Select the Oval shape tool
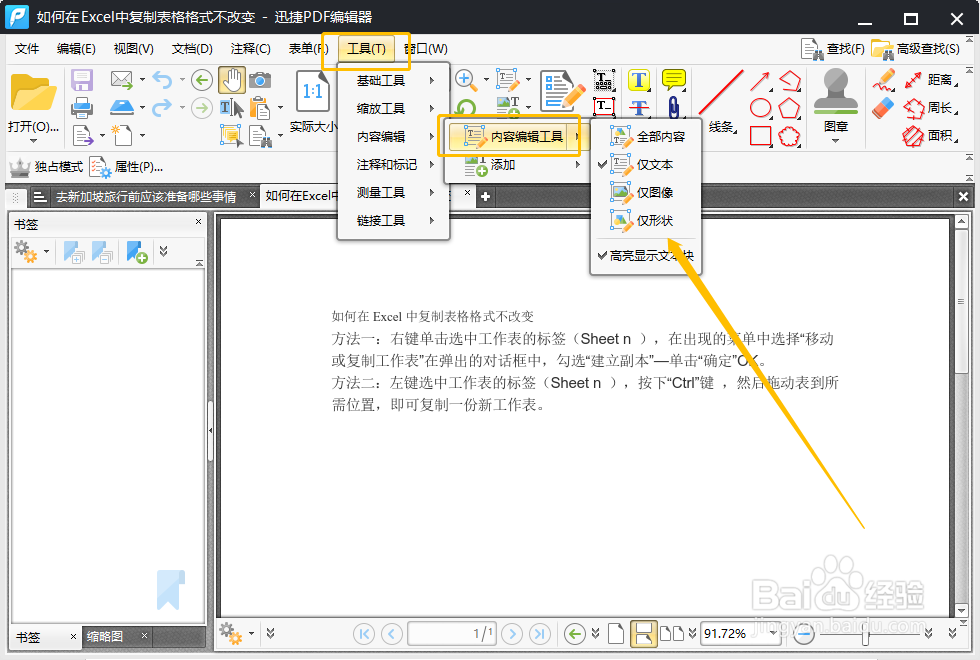The image size is (980, 660). [x=760, y=108]
